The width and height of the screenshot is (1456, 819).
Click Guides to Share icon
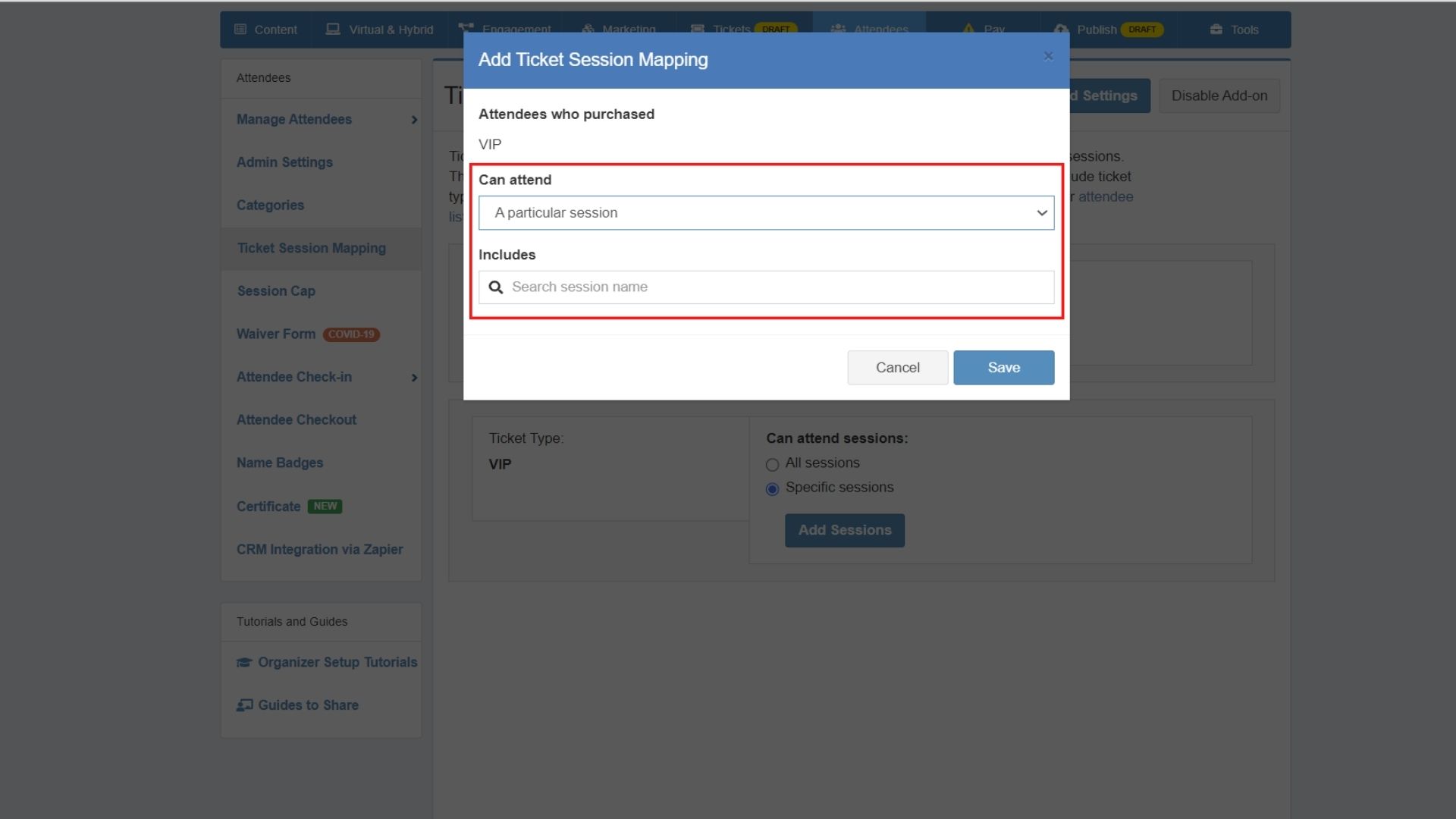tap(244, 705)
